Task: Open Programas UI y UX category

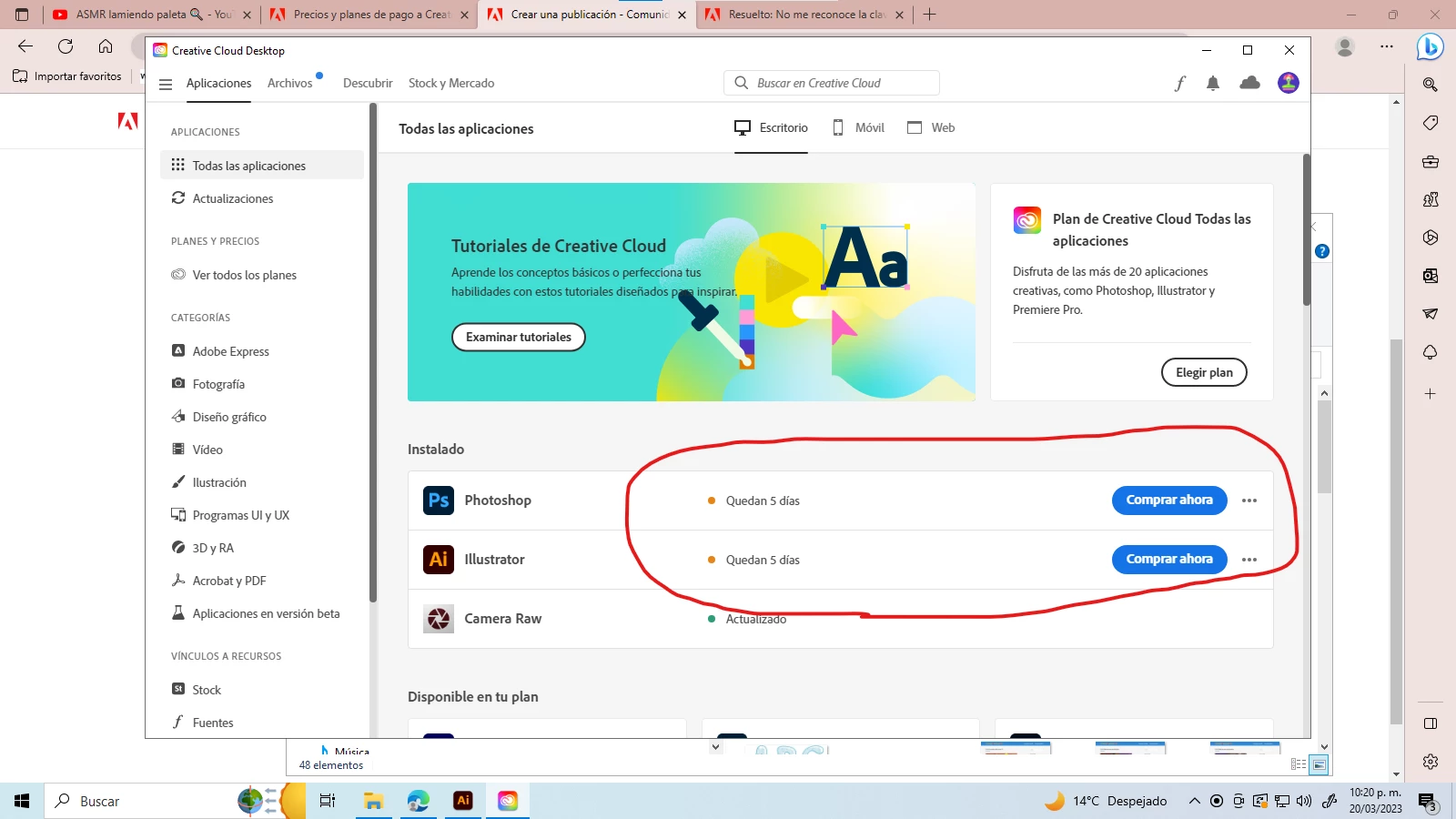Action: pos(262,515)
